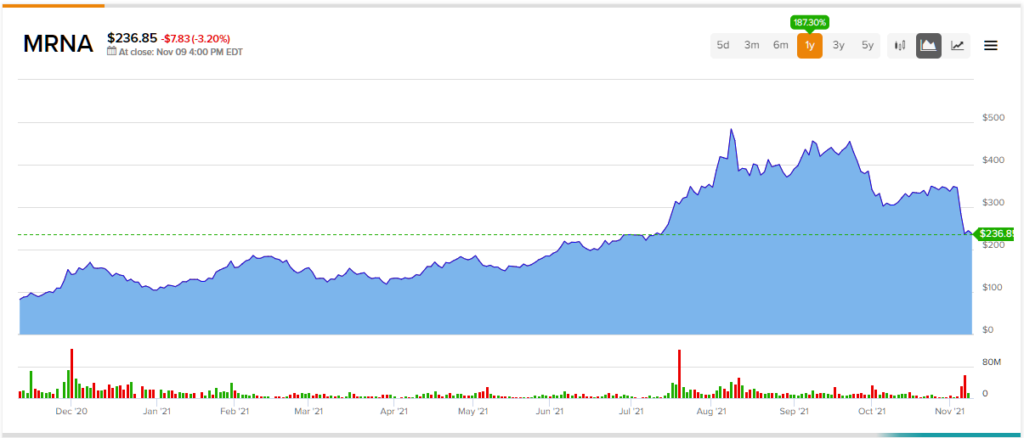
Task: Click the tall red volume bar in late July '21
Action: [x=679, y=373]
